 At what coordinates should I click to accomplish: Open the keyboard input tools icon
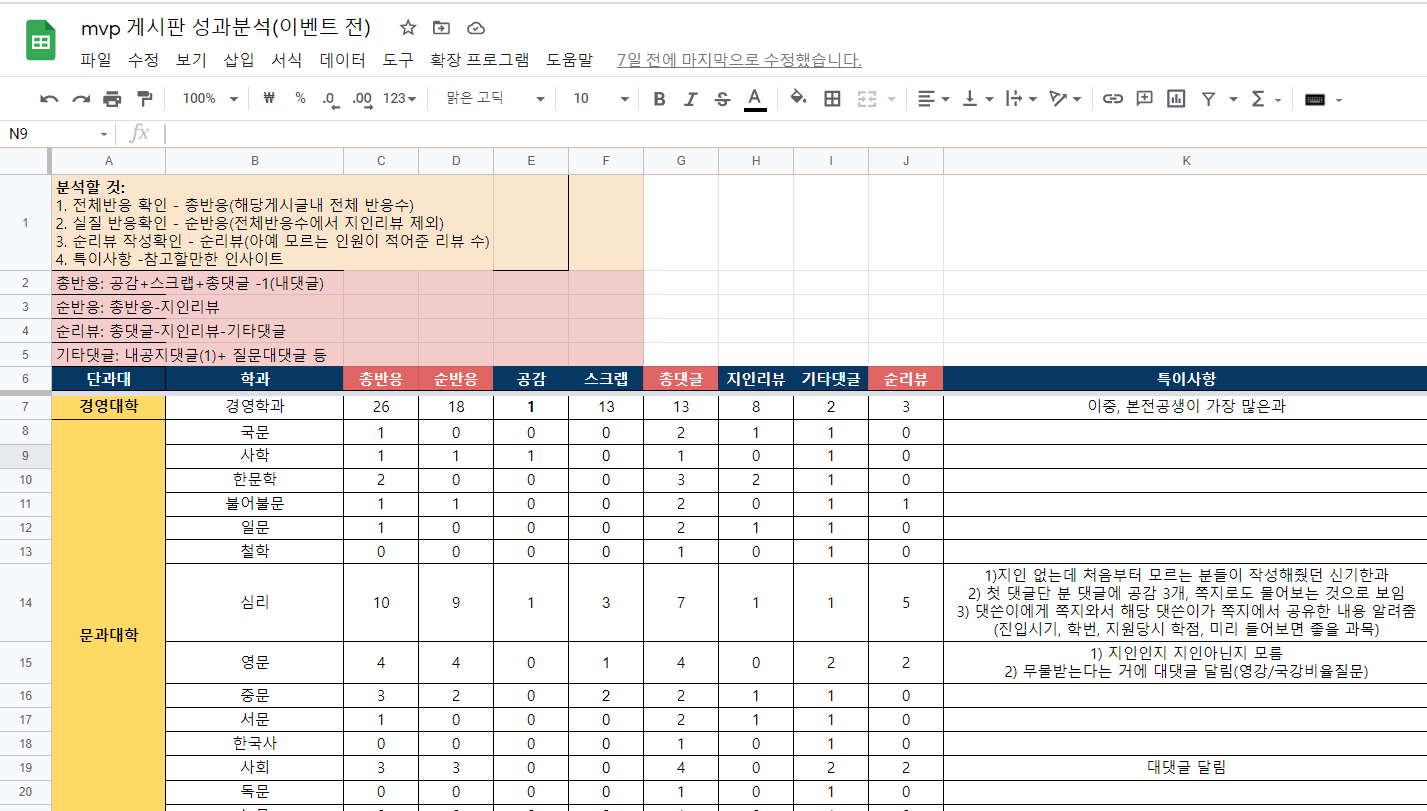[1315, 99]
